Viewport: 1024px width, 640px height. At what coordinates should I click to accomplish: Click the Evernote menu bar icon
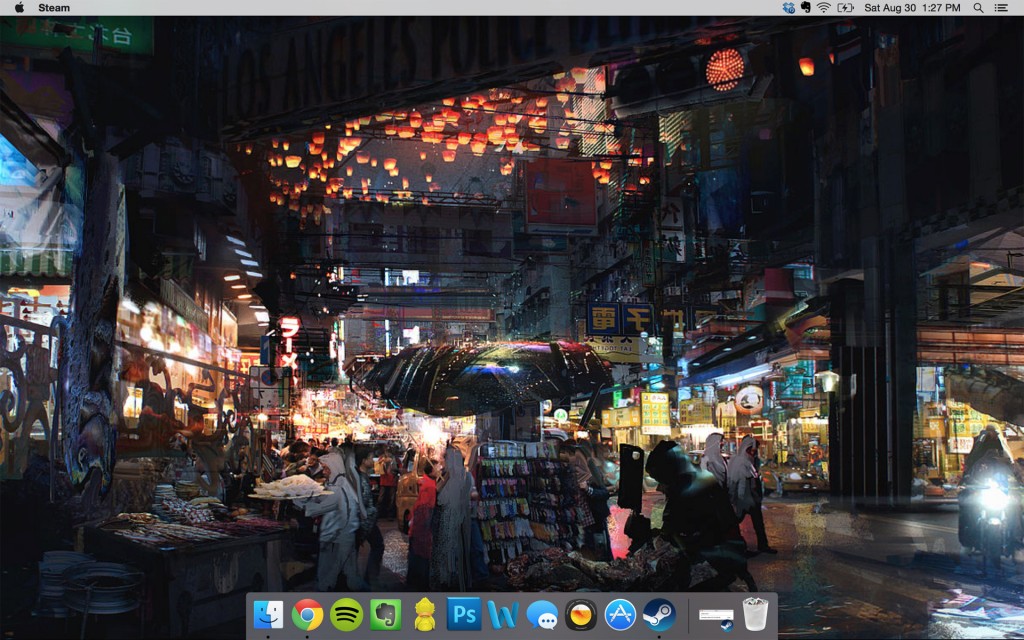[x=806, y=8]
